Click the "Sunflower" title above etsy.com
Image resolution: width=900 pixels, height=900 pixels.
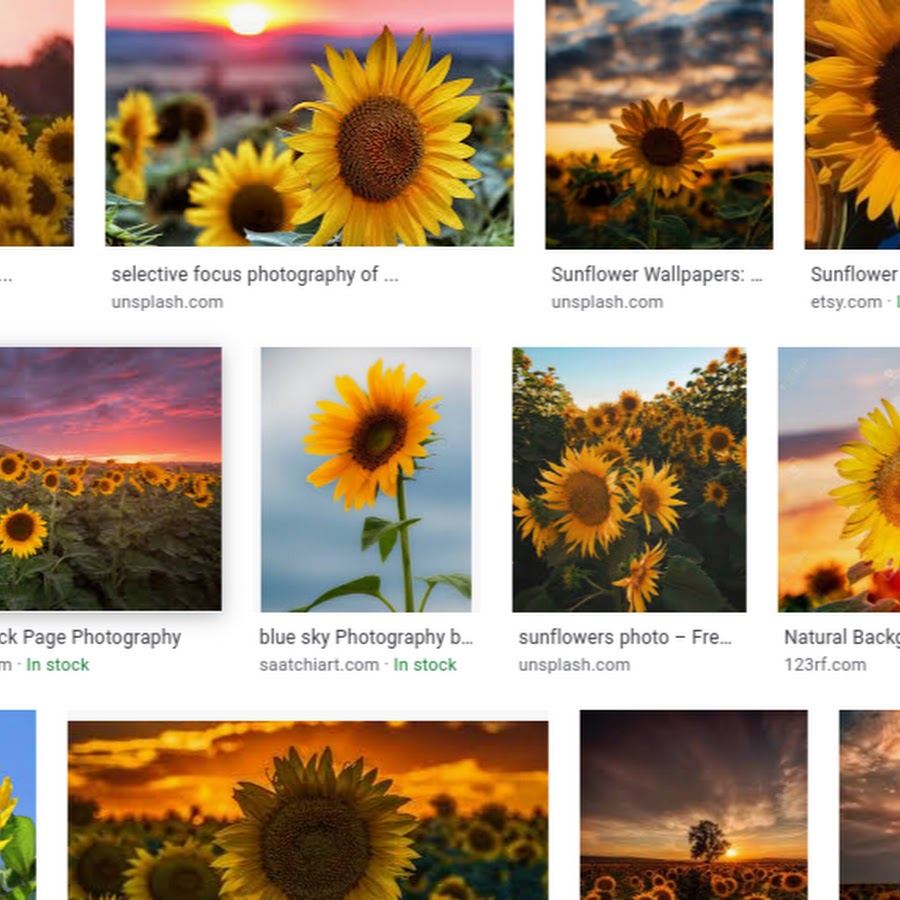pos(855,274)
